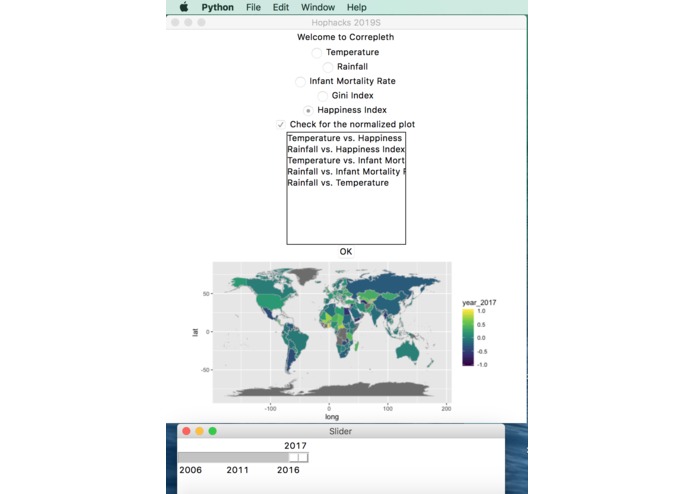695x494 pixels.
Task: Select 'Rainfall vs. Infant Mortality' list entry
Action: tap(346, 171)
